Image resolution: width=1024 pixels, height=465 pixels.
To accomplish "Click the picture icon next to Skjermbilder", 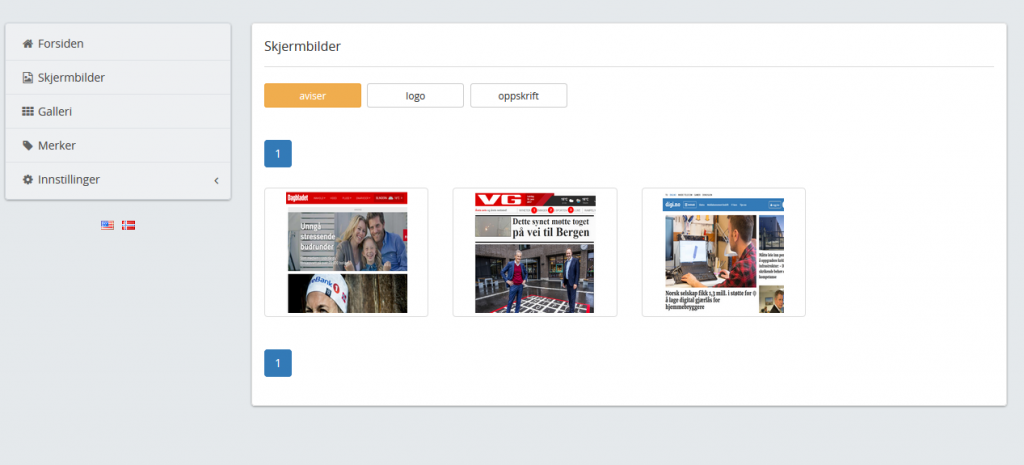I will [x=28, y=78].
